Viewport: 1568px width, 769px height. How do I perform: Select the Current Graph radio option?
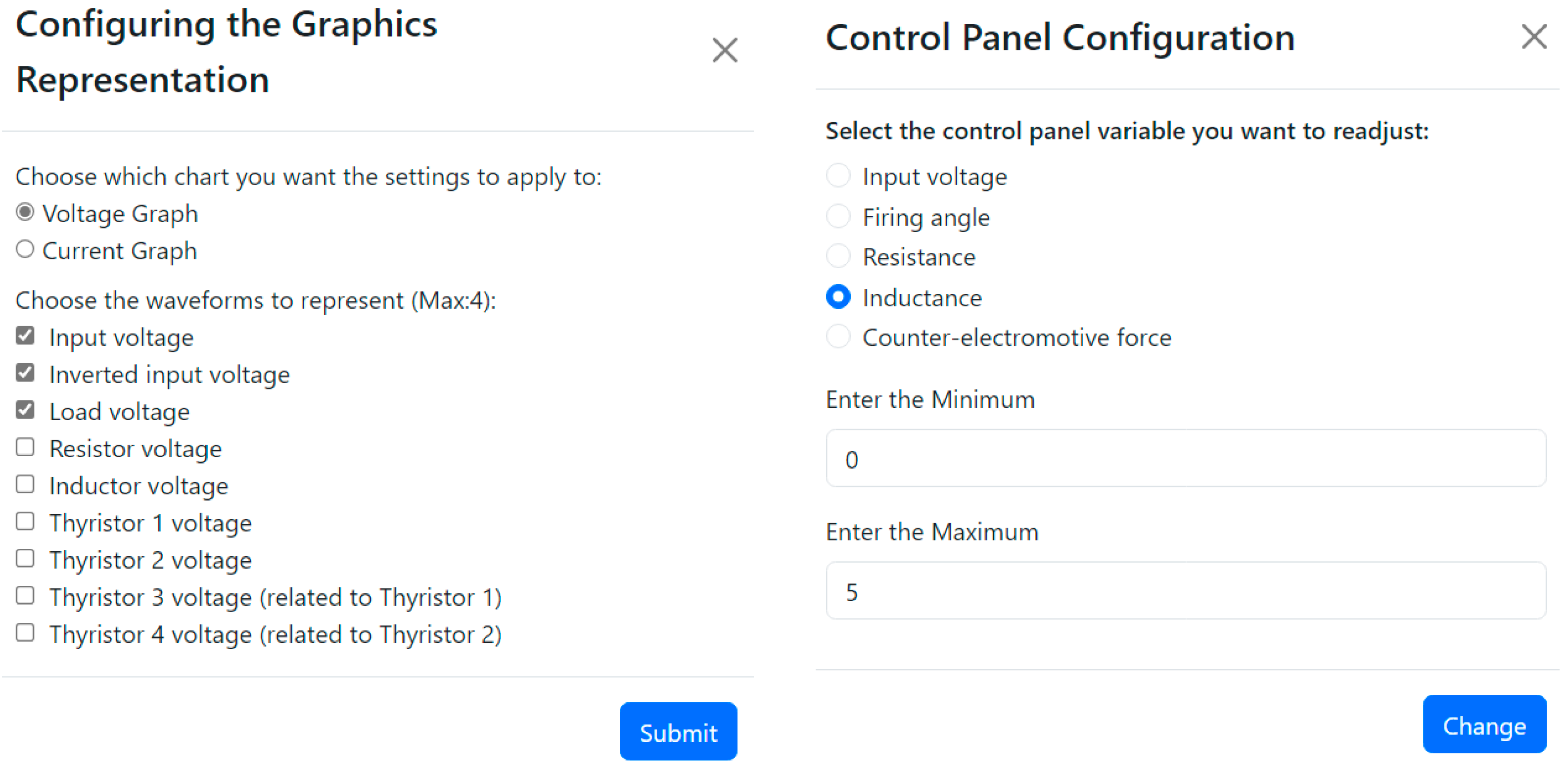(25, 249)
